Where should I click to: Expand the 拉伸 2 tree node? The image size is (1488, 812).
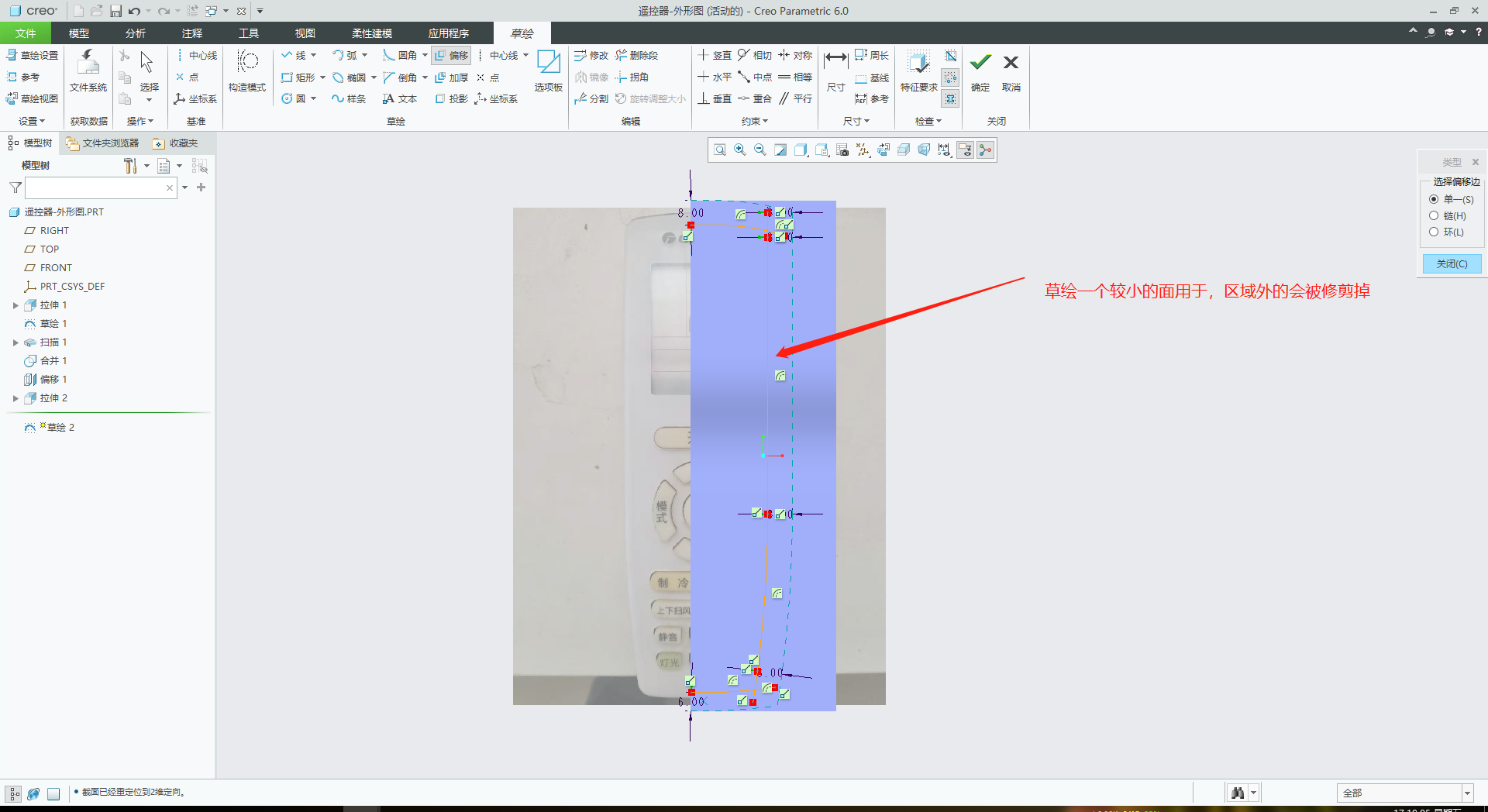click(15, 398)
